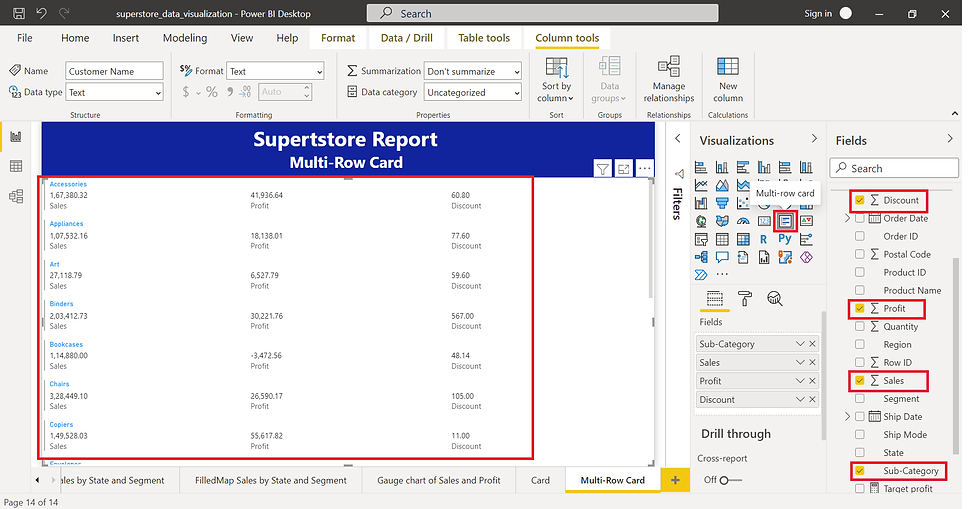Viewport: 980px width, 509px height.
Task: Select the Multi-row card visual
Action: 785,221
